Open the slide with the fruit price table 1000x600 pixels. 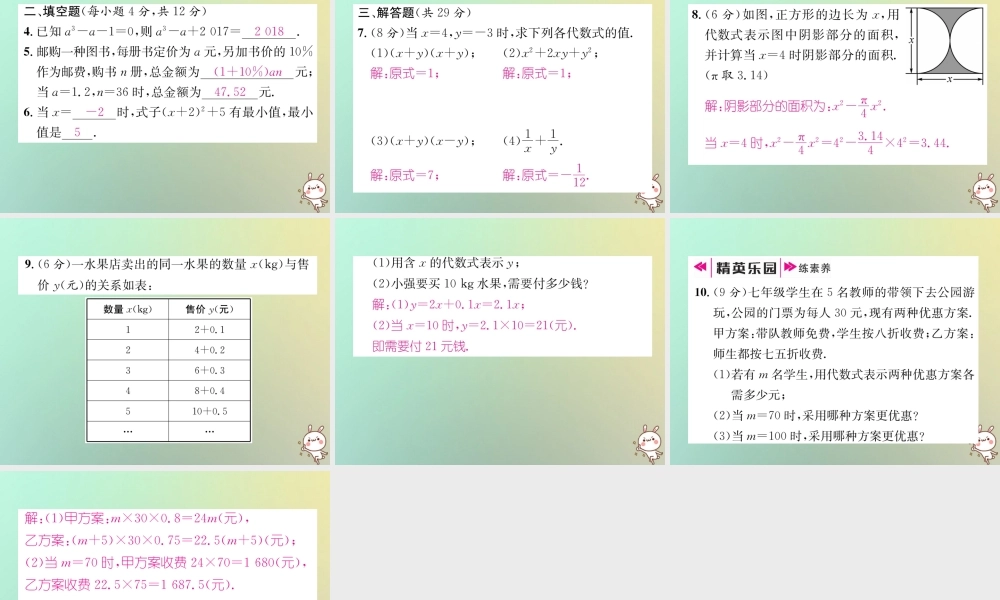(165, 342)
